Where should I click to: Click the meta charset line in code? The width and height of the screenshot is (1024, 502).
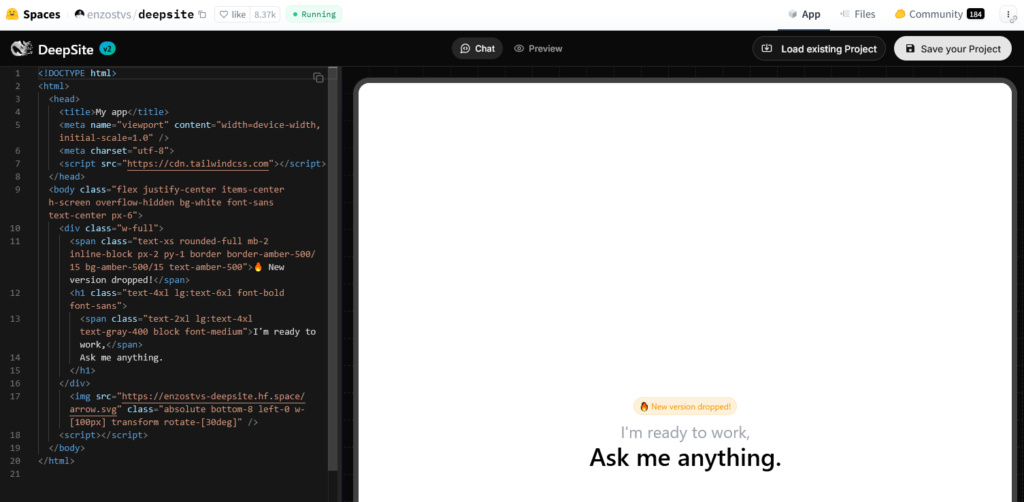pos(116,151)
